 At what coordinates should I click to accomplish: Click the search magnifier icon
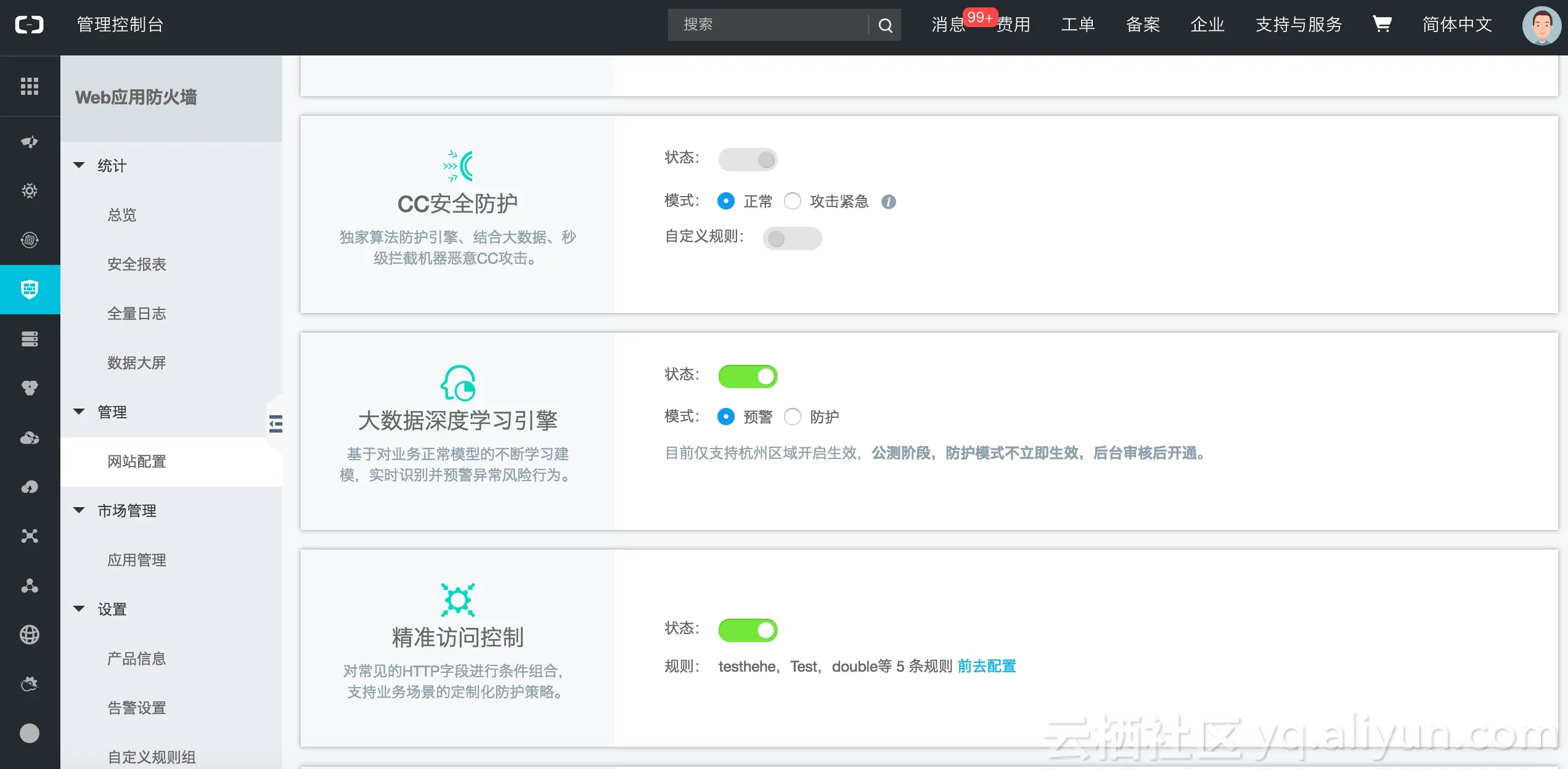885,25
